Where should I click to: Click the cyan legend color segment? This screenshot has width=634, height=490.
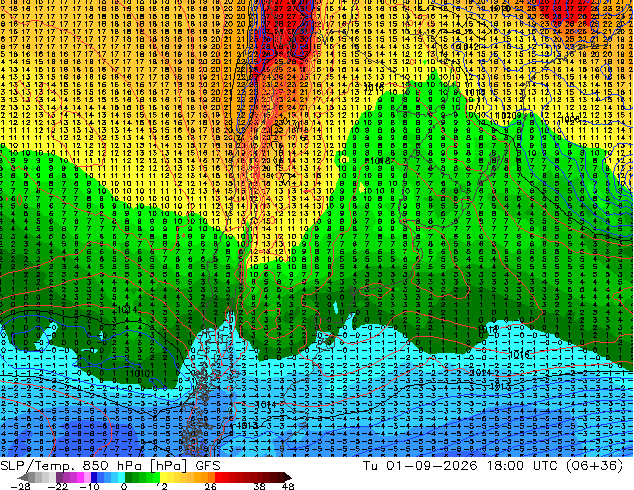coord(122,477)
